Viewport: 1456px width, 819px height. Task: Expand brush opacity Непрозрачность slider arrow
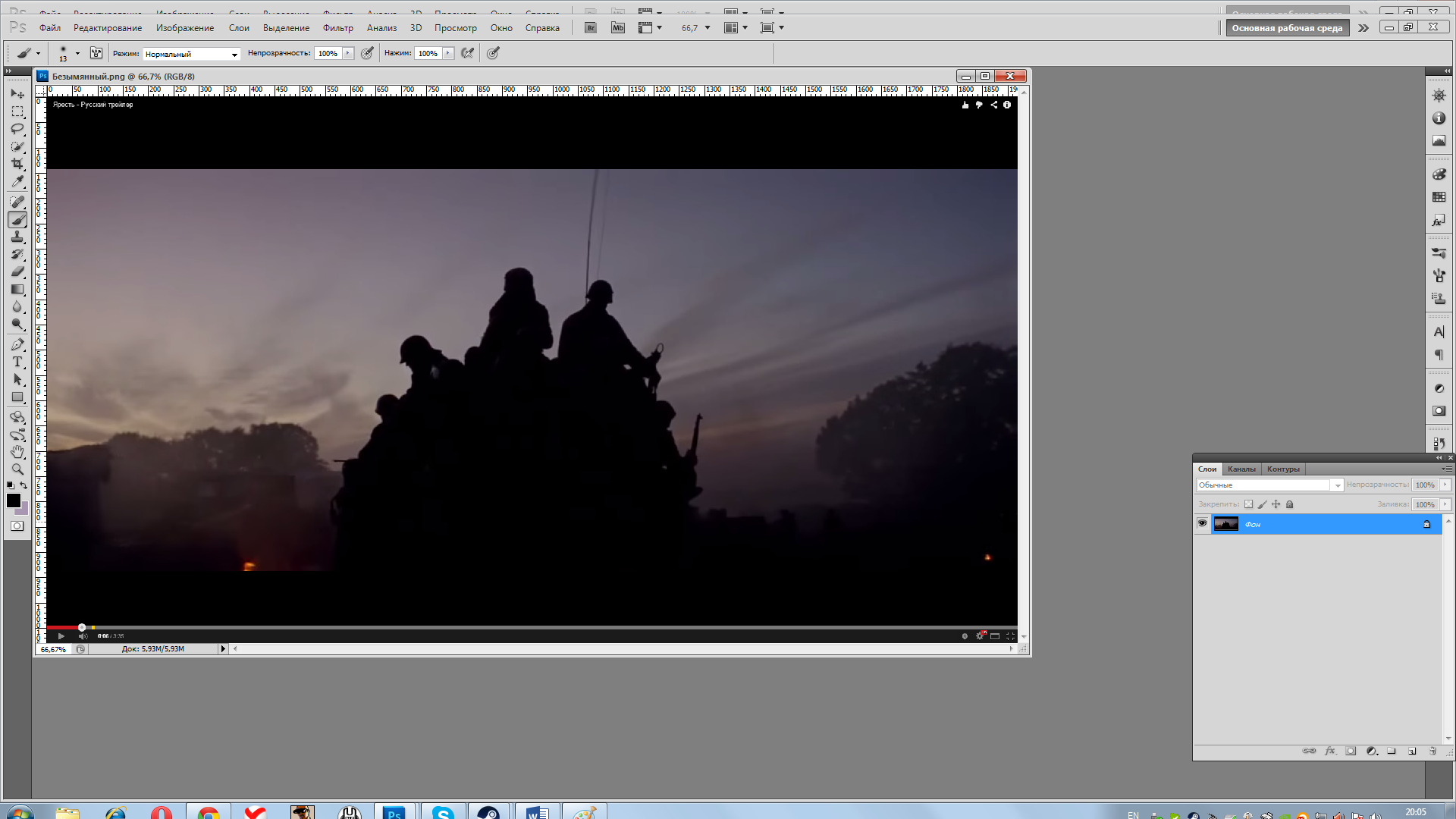pos(348,53)
